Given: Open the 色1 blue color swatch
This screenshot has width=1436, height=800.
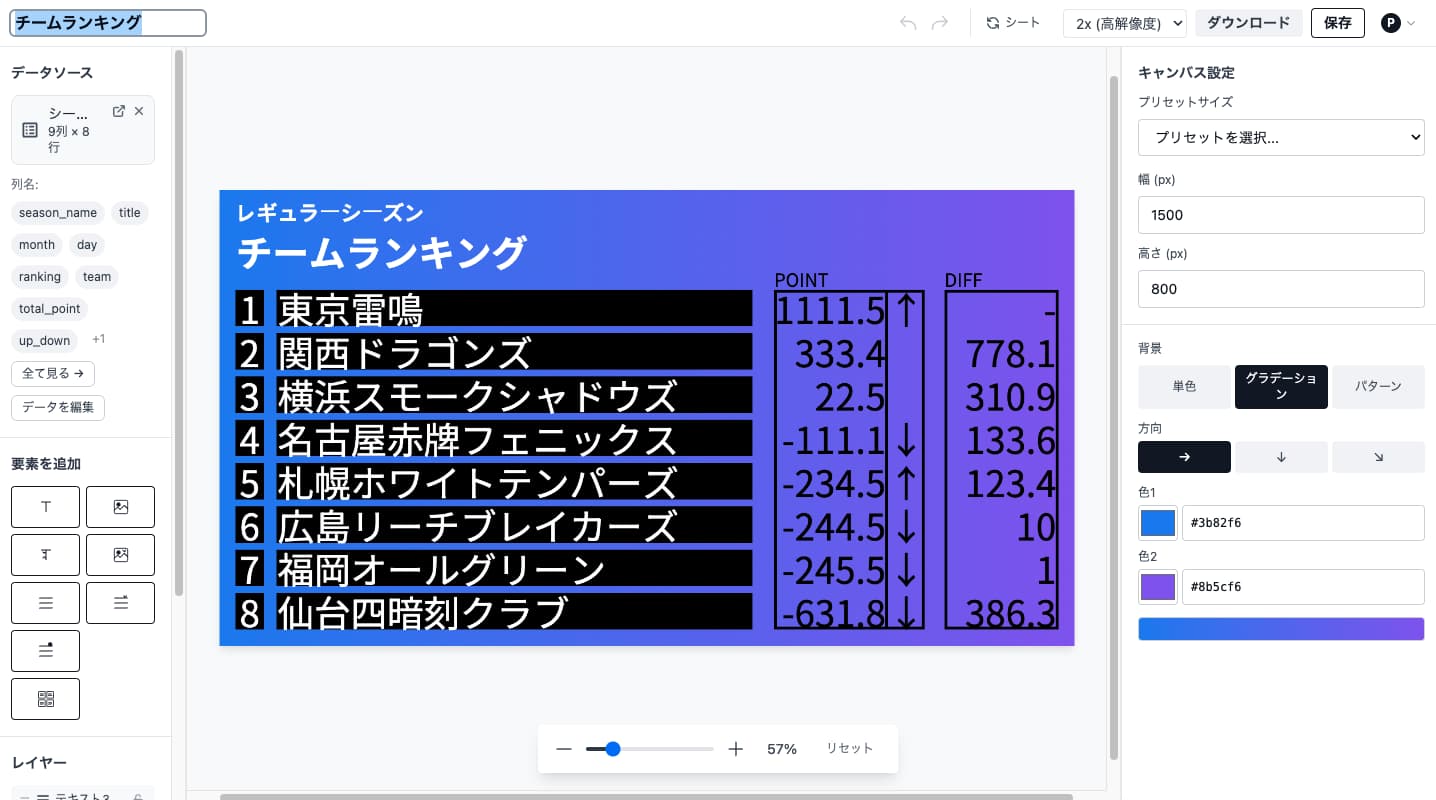Looking at the screenshot, I should 1158,523.
